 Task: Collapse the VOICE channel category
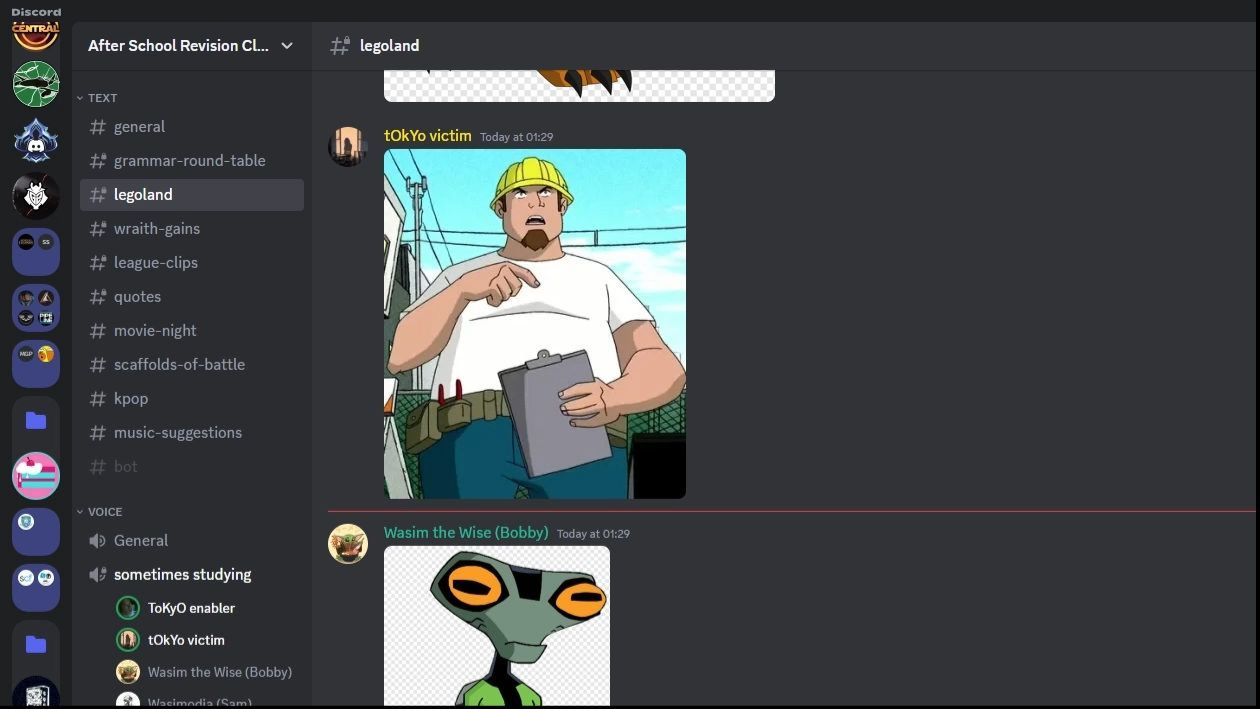[x=99, y=511]
